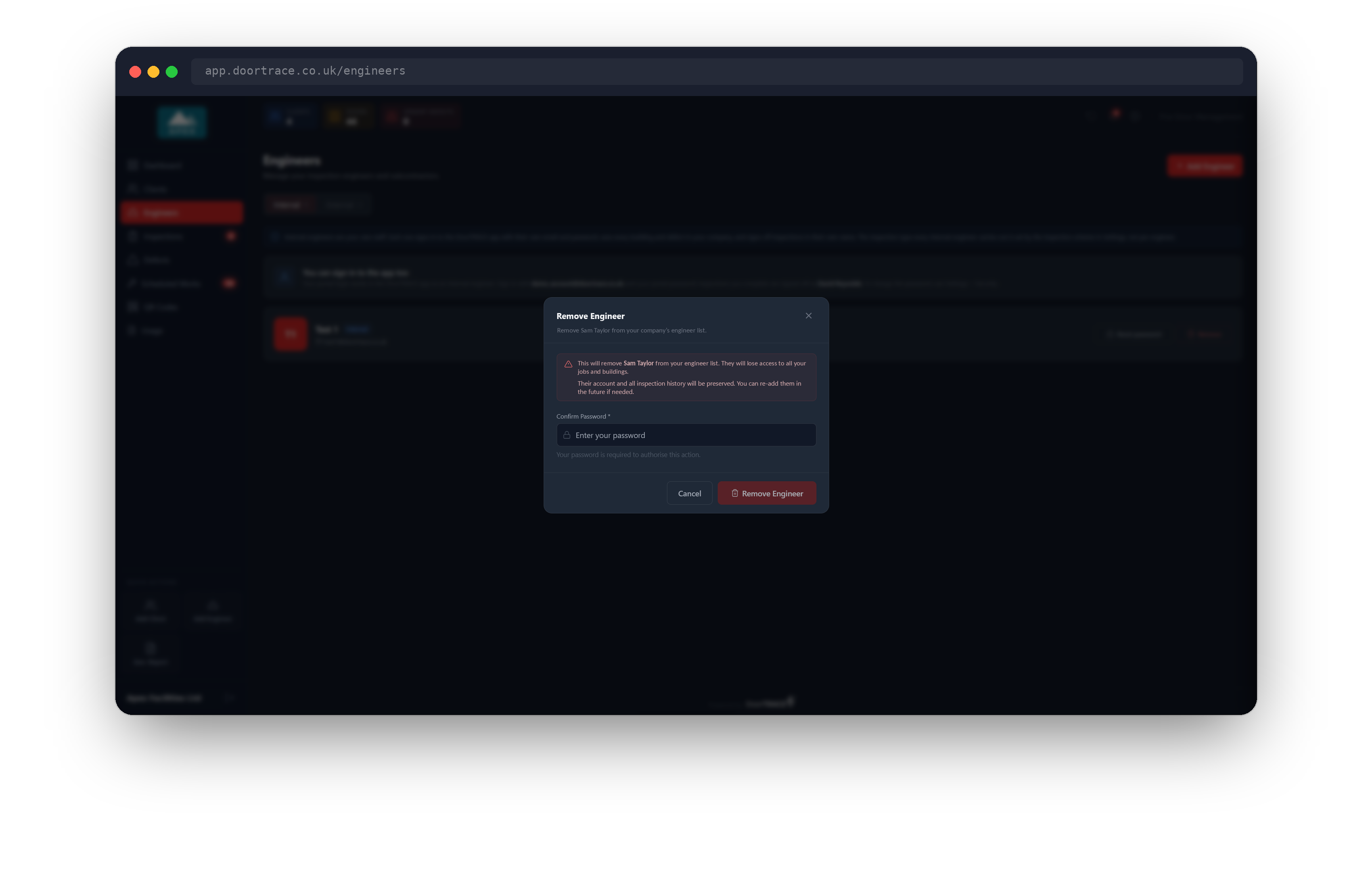Click the yellow minimize window light
The width and height of the screenshot is (1372, 880).
pos(153,71)
